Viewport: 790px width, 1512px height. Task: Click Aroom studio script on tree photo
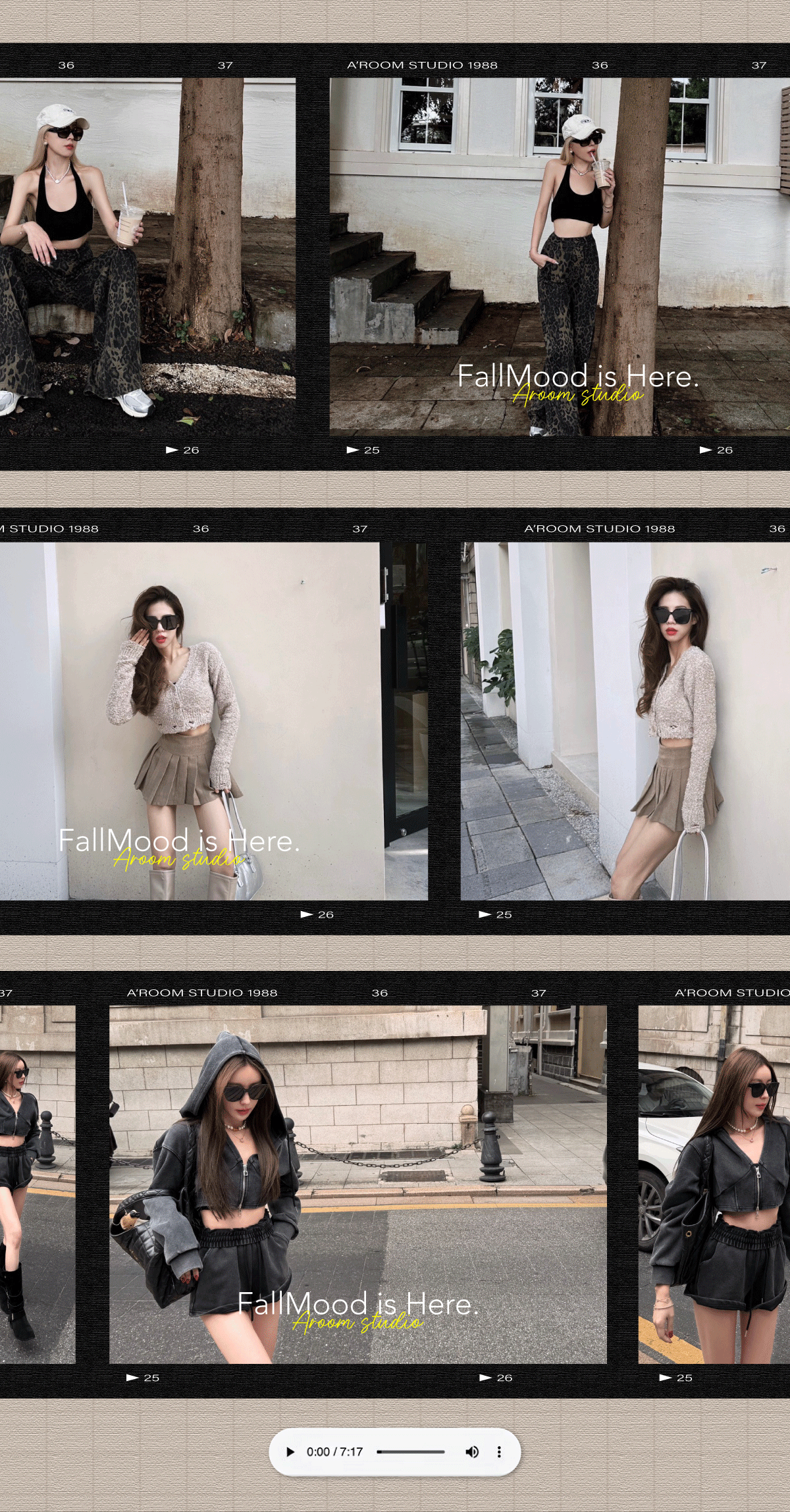coord(578,394)
